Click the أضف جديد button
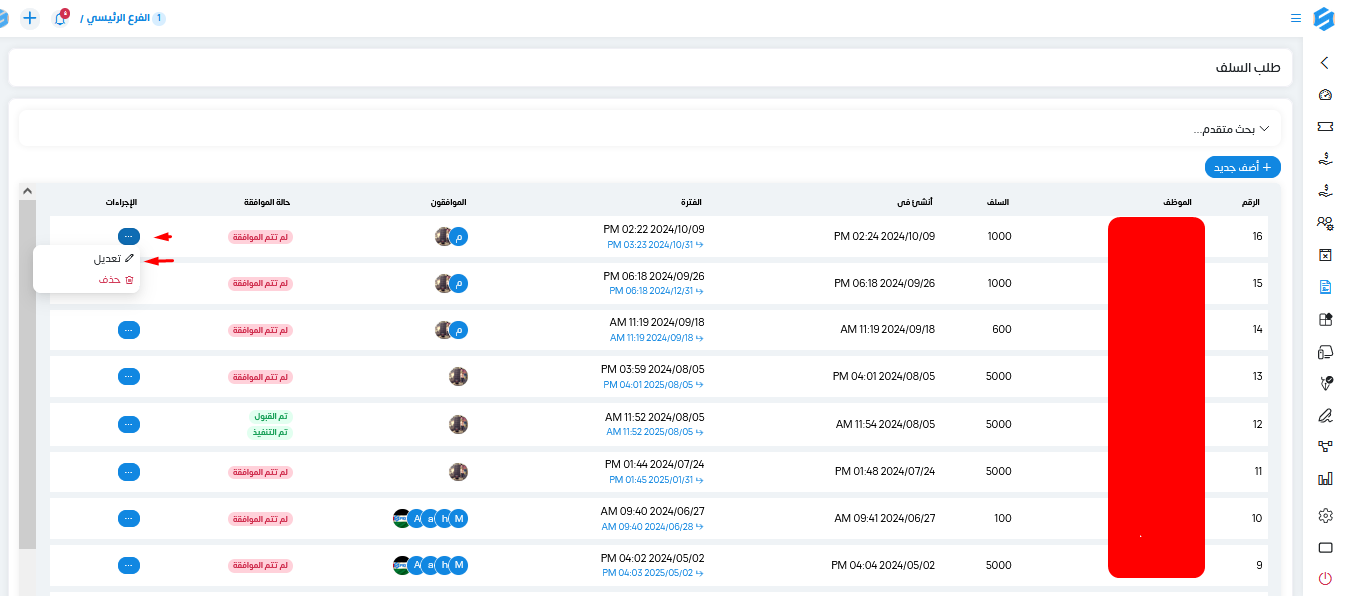The height and width of the screenshot is (596, 1345). 1243,167
